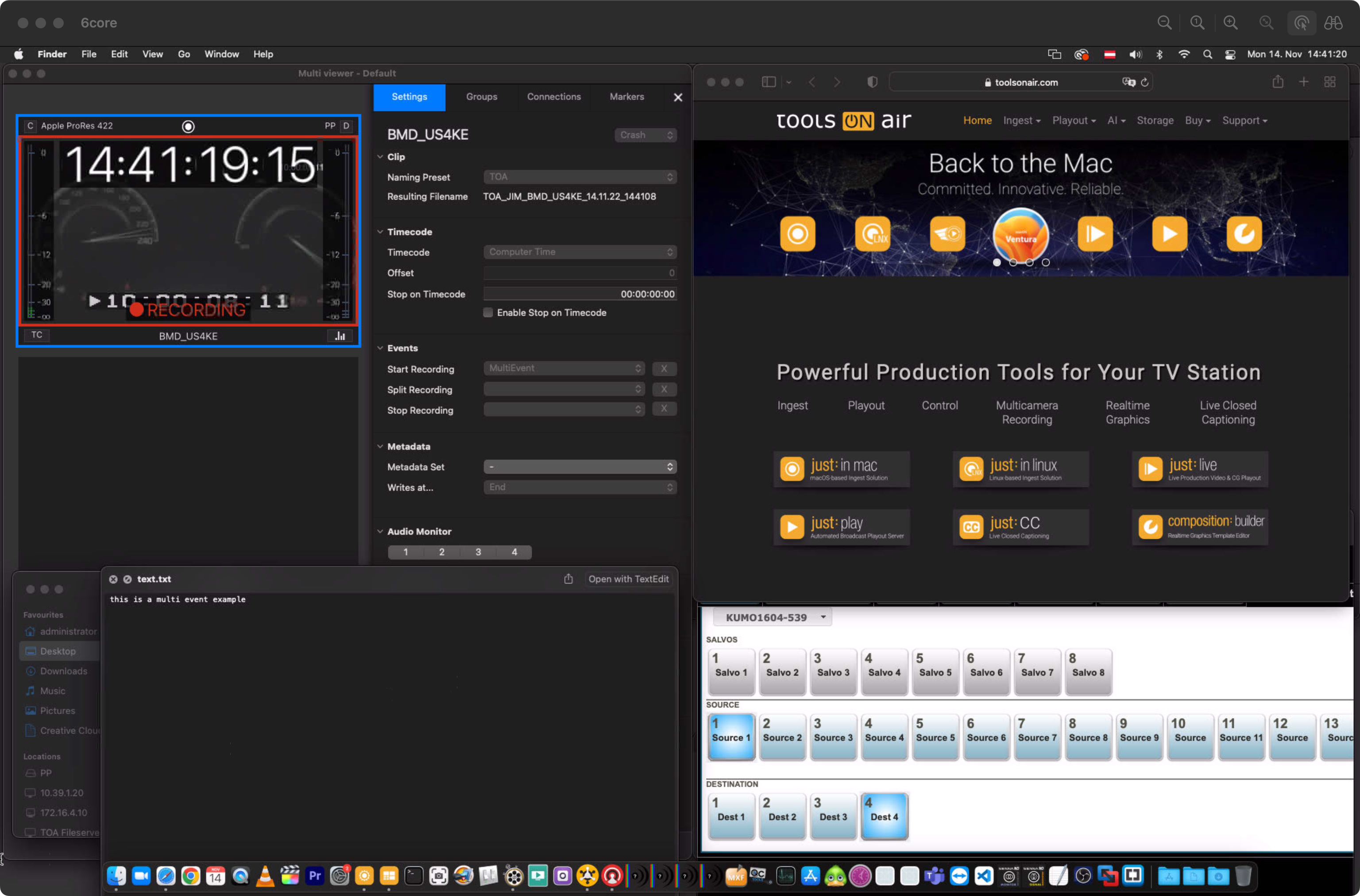Screen dimensions: 1360x896
Task: Switch to the Connections tab
Action: point(553,97)
